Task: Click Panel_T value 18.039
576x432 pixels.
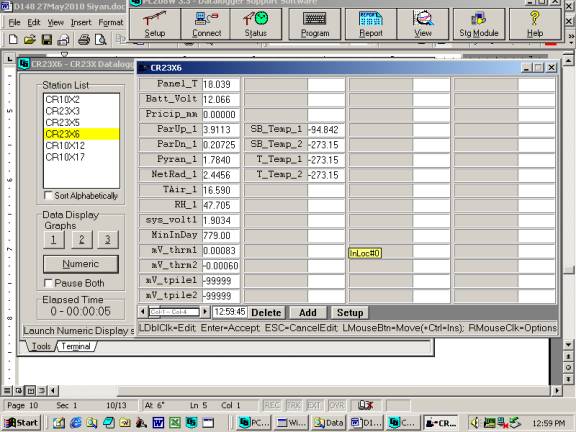Action: coord(221,84)
